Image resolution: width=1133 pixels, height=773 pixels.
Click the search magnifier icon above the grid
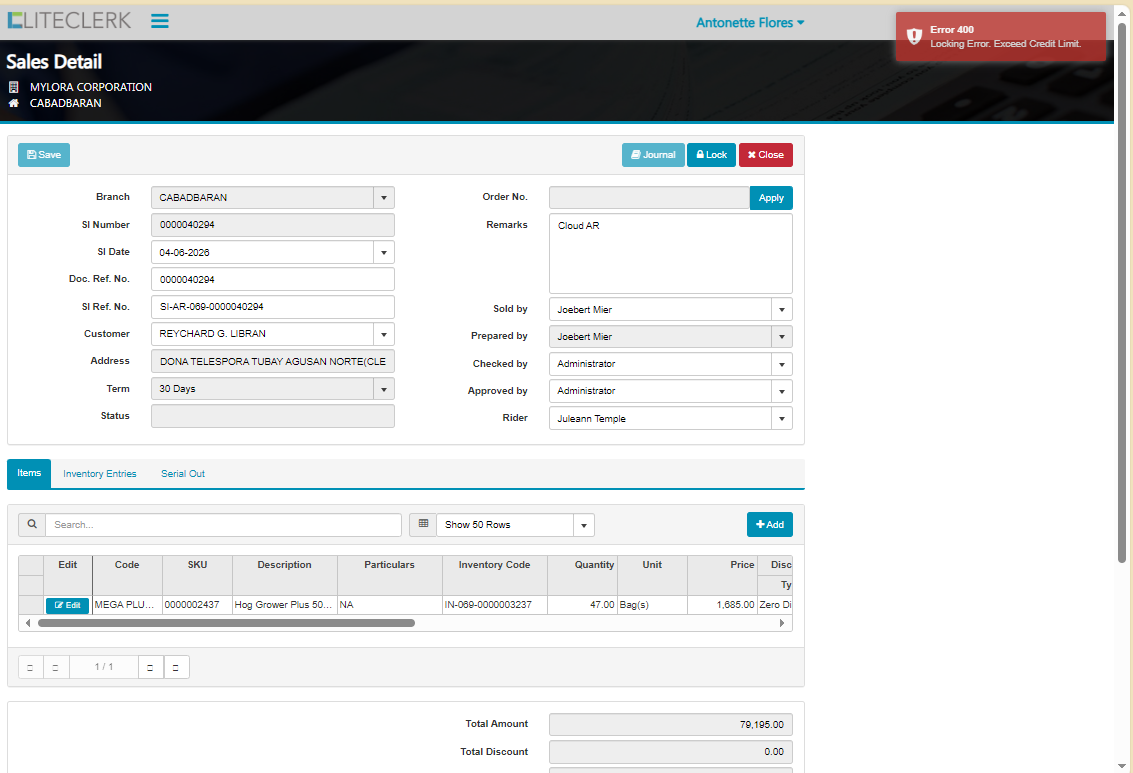click(32, 524)
